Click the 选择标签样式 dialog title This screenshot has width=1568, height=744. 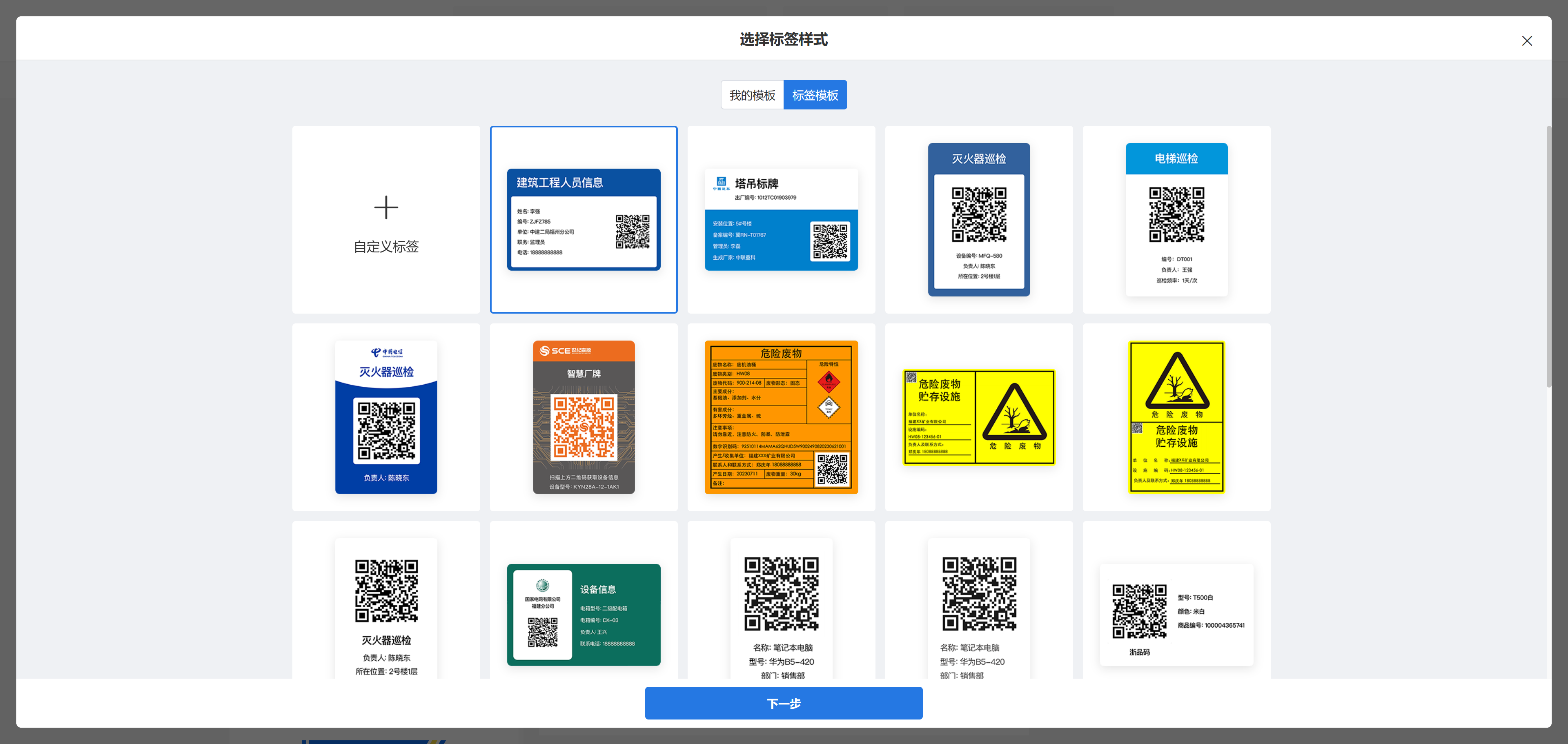(784, 40)
